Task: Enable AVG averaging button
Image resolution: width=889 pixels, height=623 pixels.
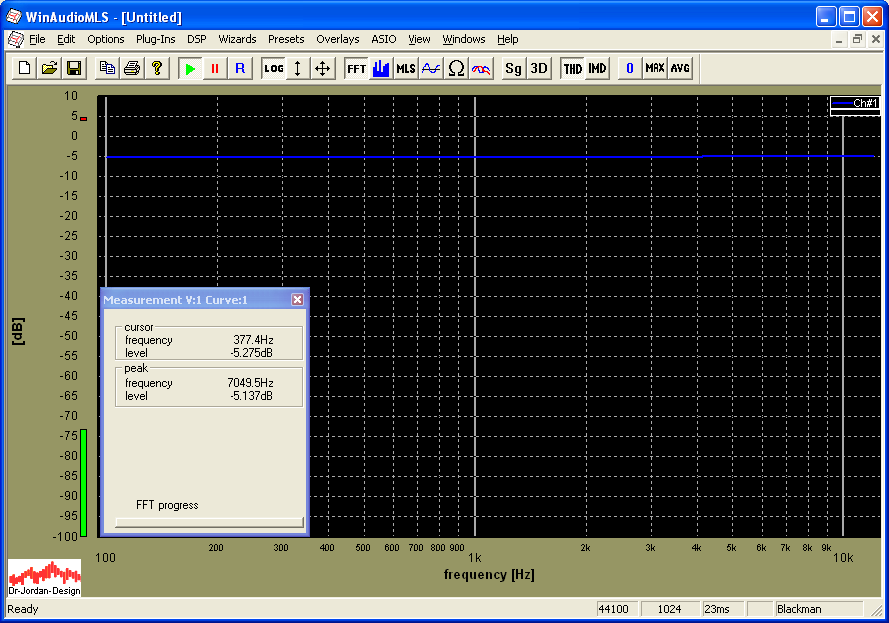Action: [680, 68]
